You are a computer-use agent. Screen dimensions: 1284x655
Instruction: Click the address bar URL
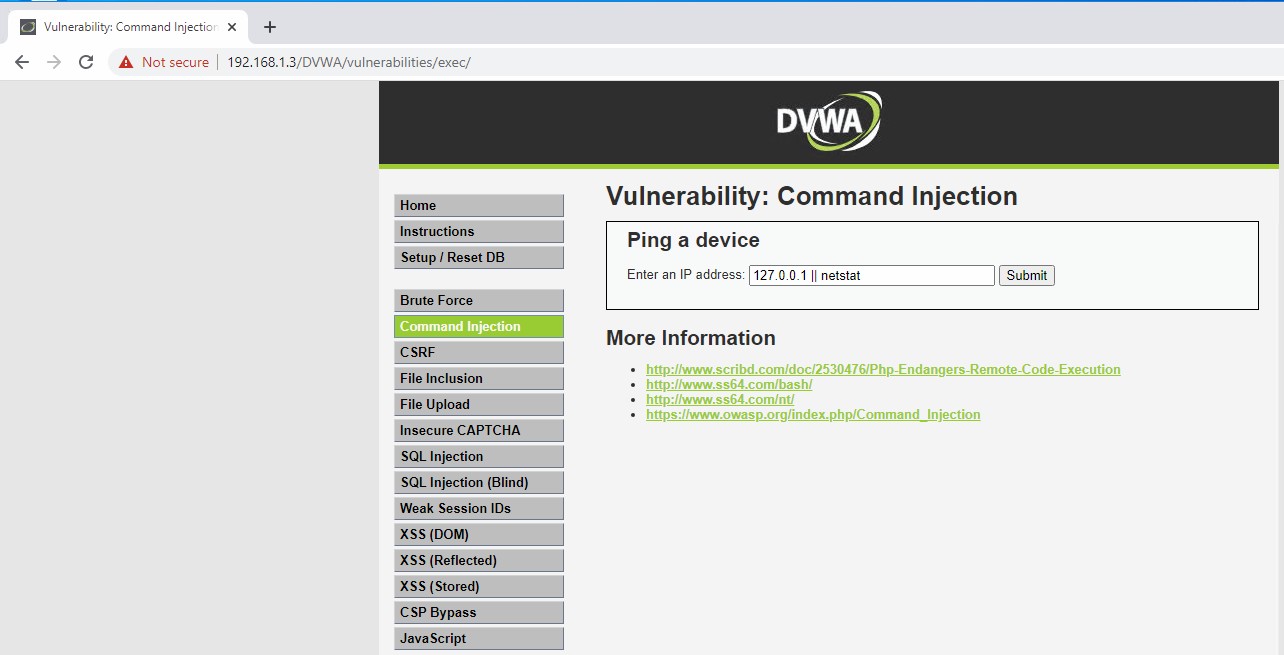pos(348,62)
